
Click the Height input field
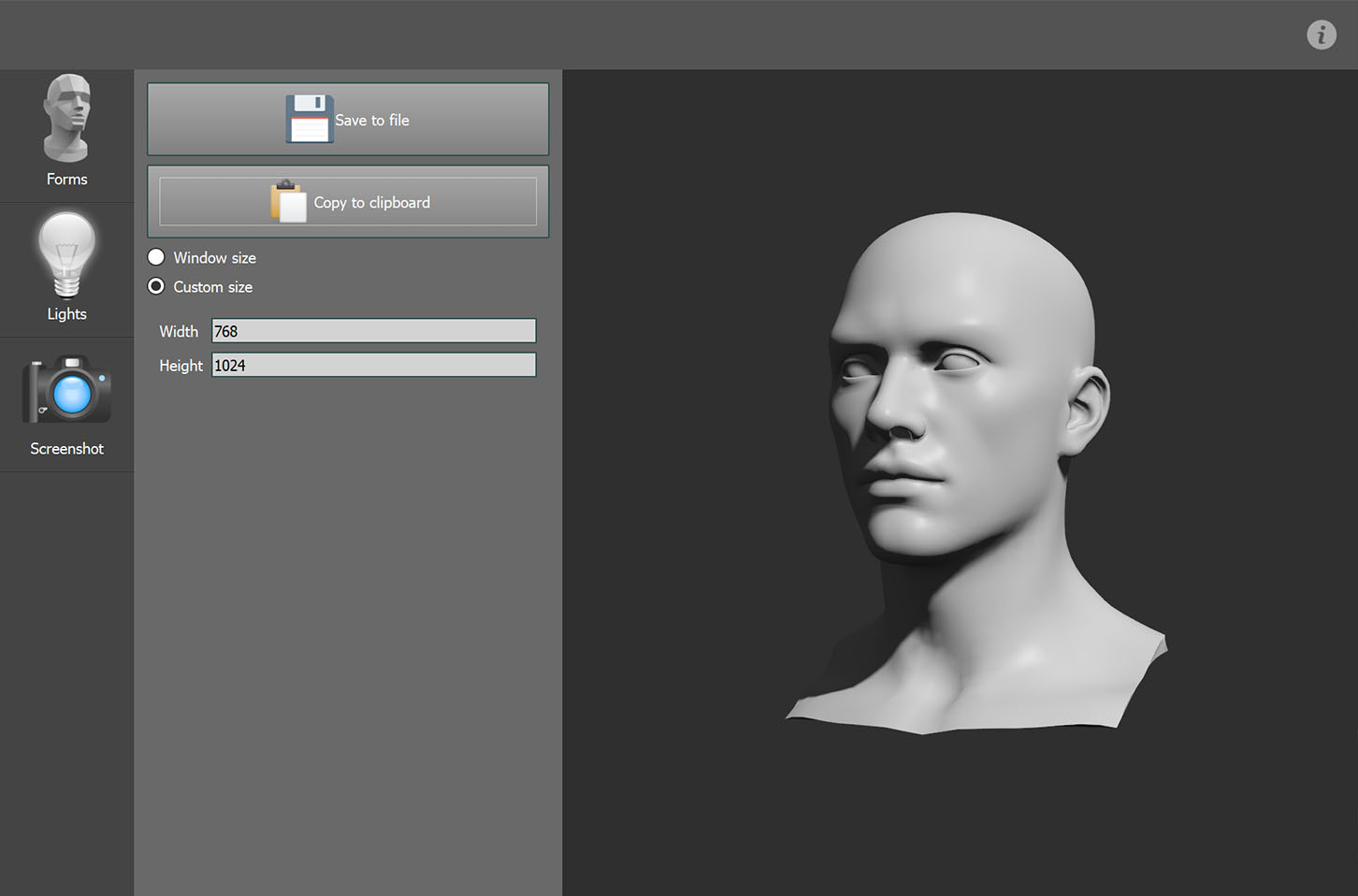coord(374,365)
